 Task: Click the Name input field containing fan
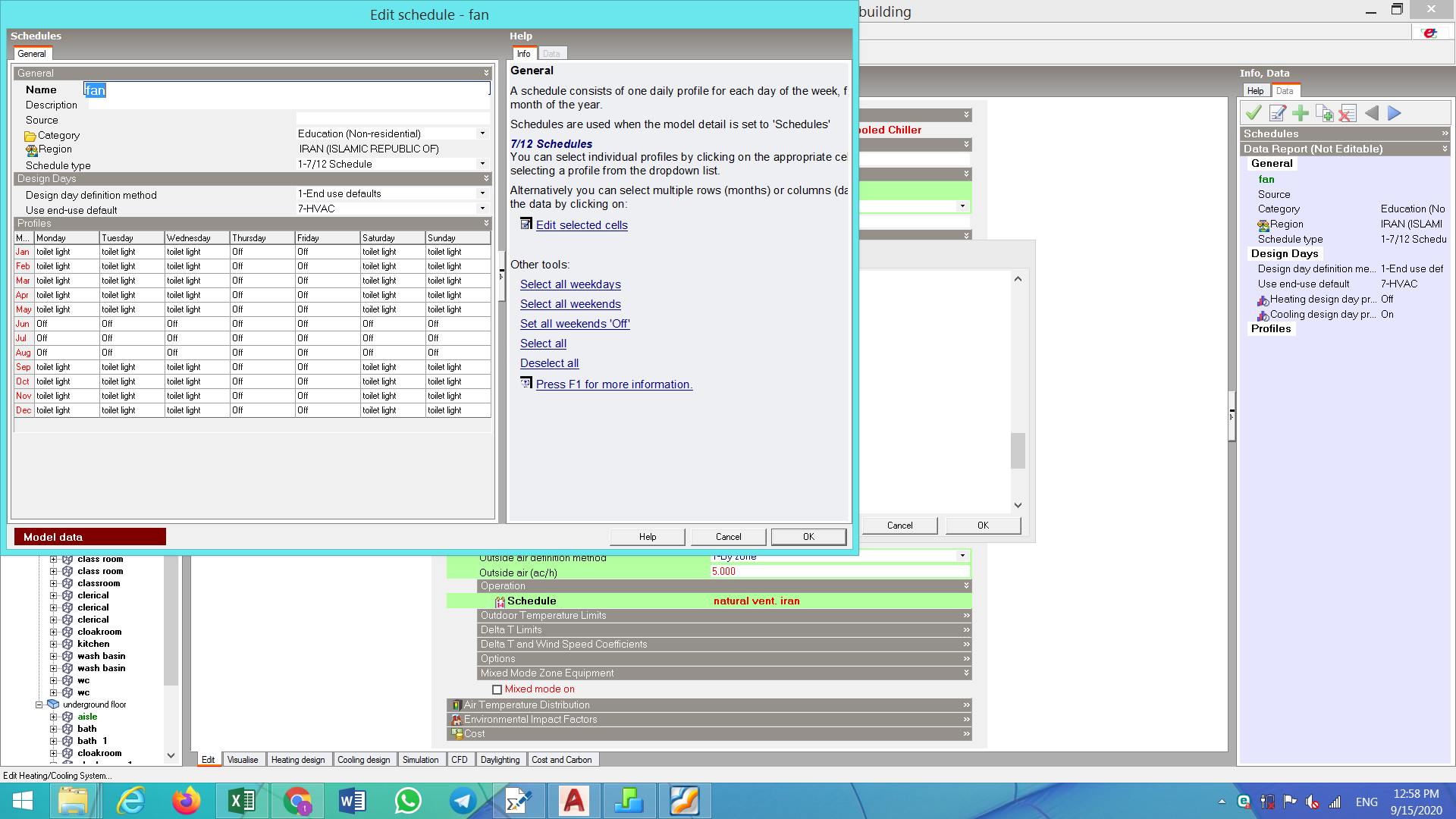tap(287, 90)
